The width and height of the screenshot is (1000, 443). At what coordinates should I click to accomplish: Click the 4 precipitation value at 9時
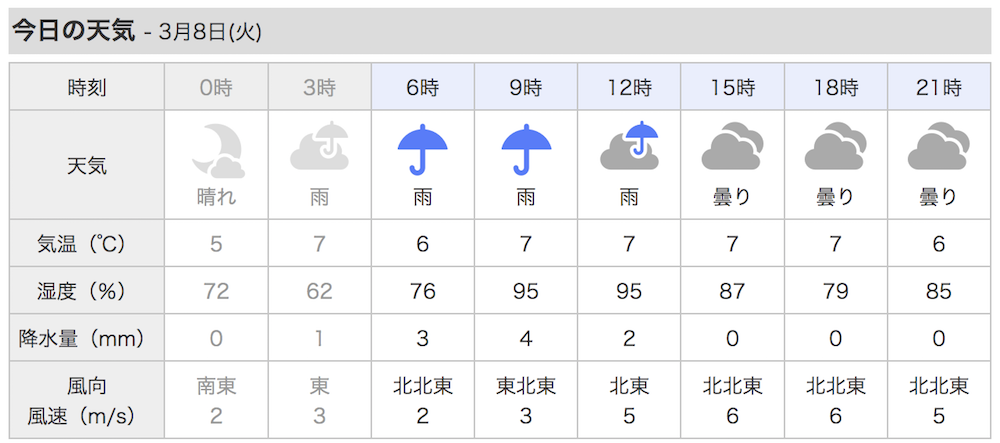click(x=526, y=338)
